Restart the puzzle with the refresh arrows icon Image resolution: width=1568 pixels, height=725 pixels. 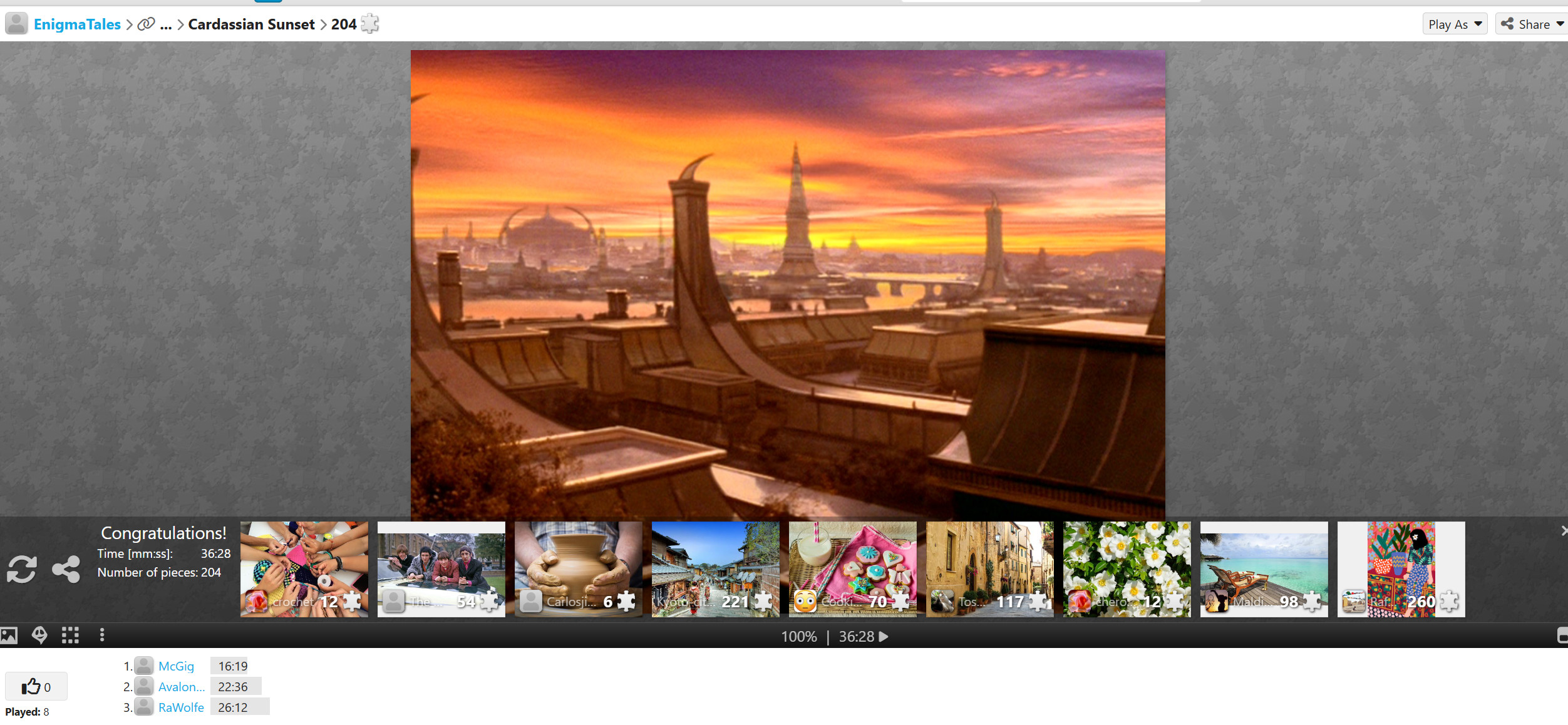(22, 569)
